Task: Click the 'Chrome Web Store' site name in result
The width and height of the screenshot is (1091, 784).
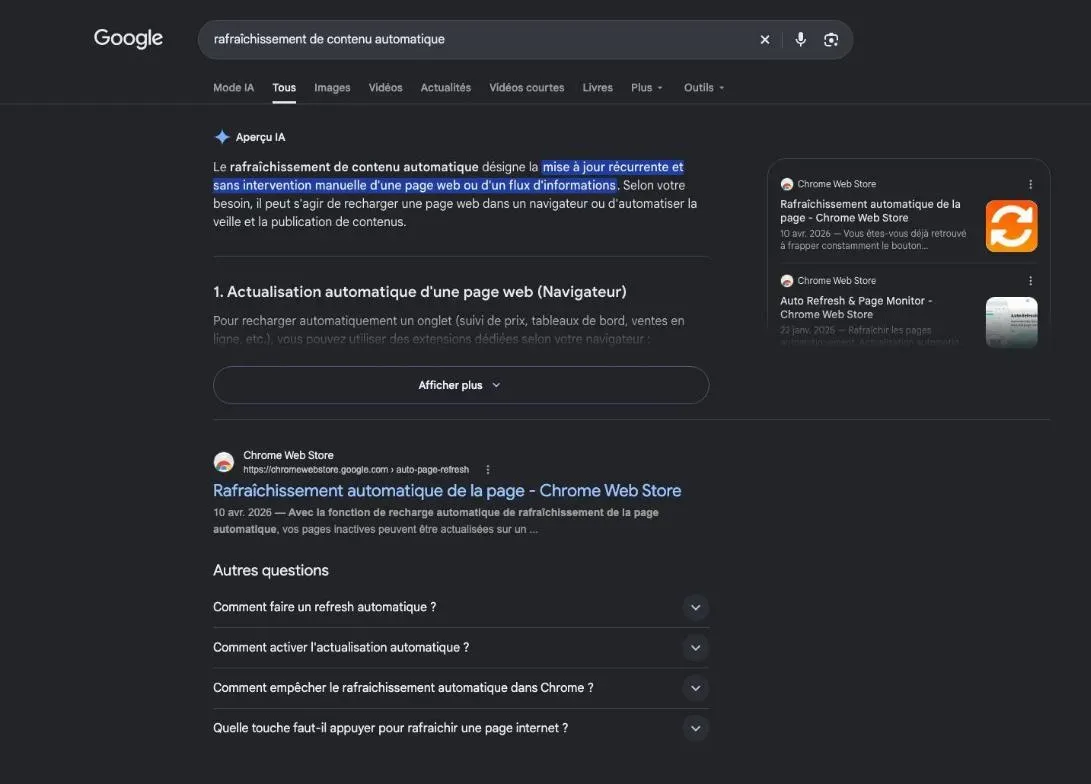Action: (x=288, y=455)
